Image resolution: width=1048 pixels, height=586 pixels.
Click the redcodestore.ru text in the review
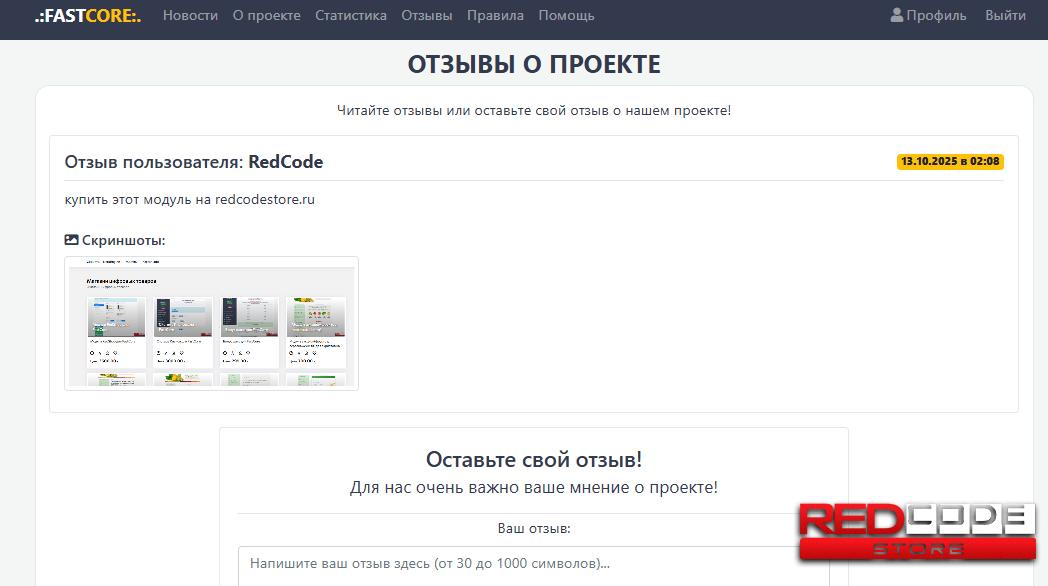click(x=266, y=199)
